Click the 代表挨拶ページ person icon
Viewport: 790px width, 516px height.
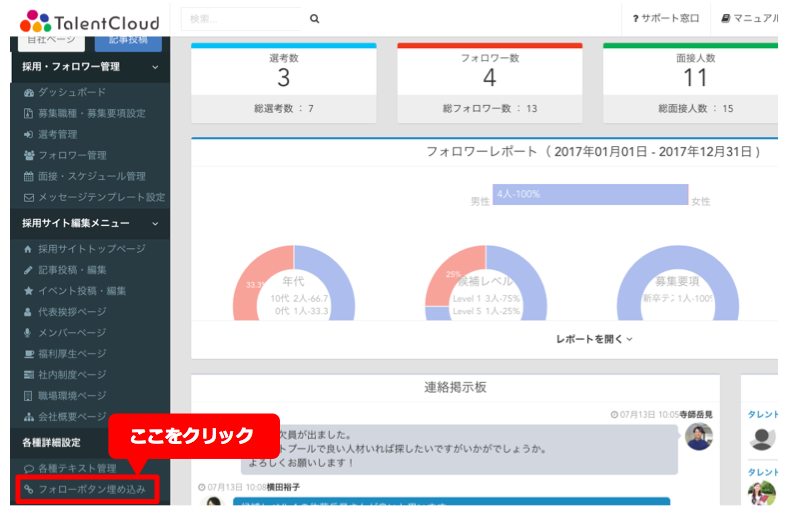(28, 312)
